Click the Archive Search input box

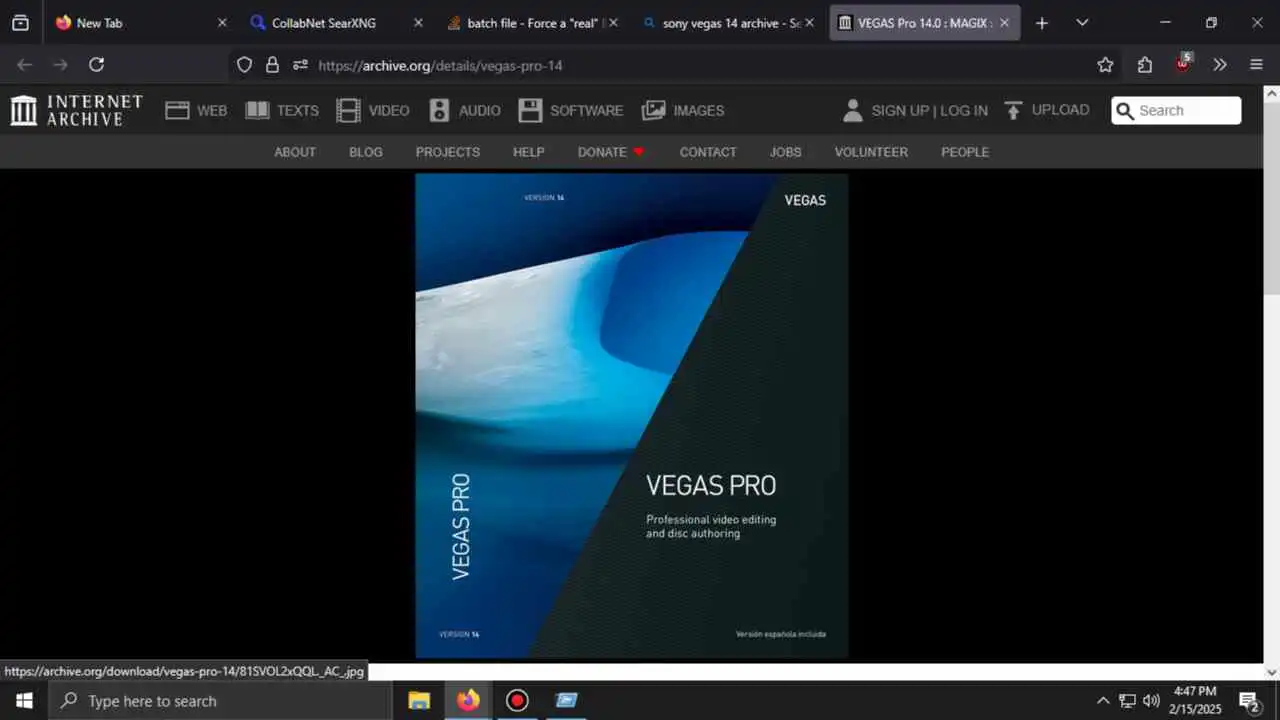point(1176,110)
